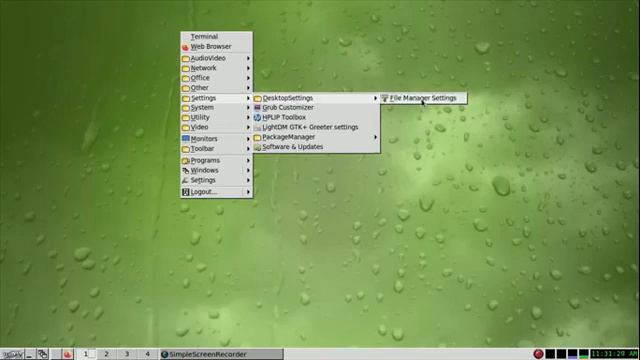The height and width of the screenshot is (360, 640).
Task: Click the window list icon in taskbar
Action: tap(42, 354)
